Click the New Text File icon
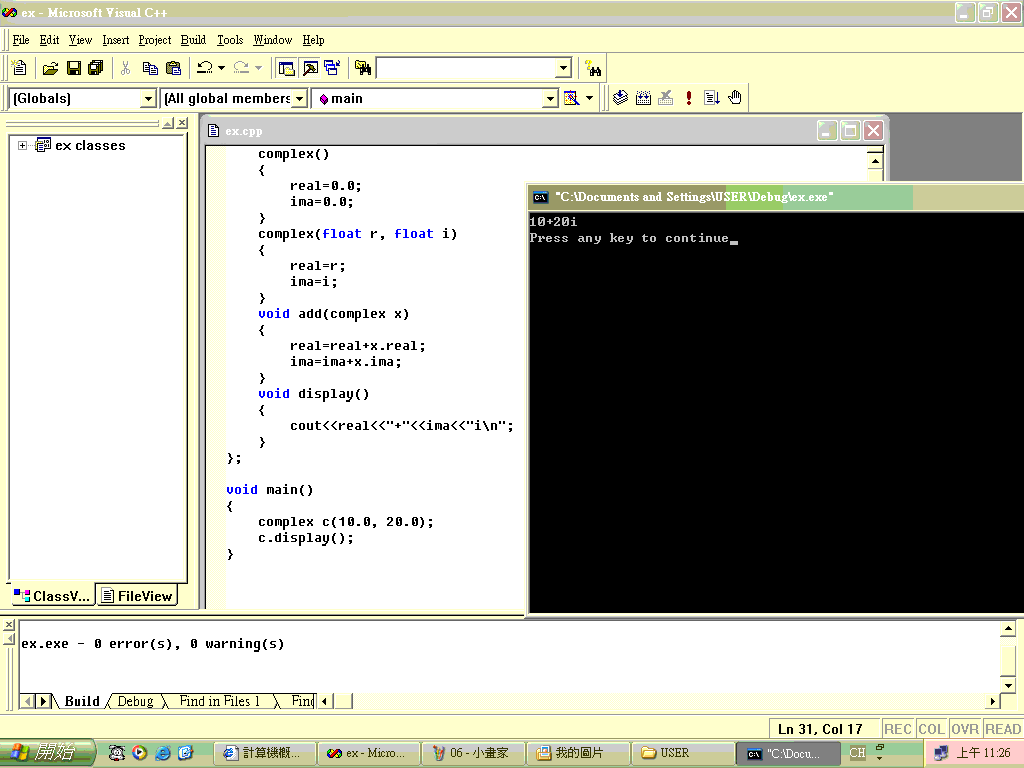The height and width of the screenshot is (768, 1024). (x=19, y=68)
